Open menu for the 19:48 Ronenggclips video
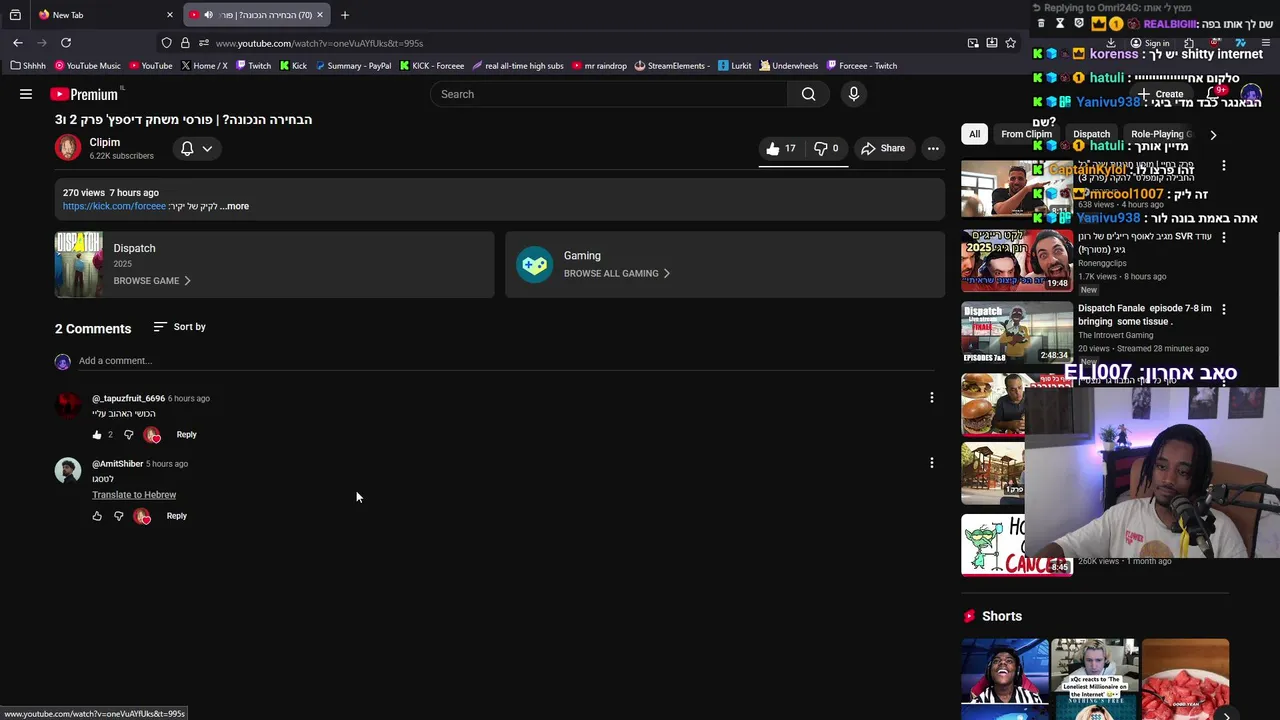 1223,237
